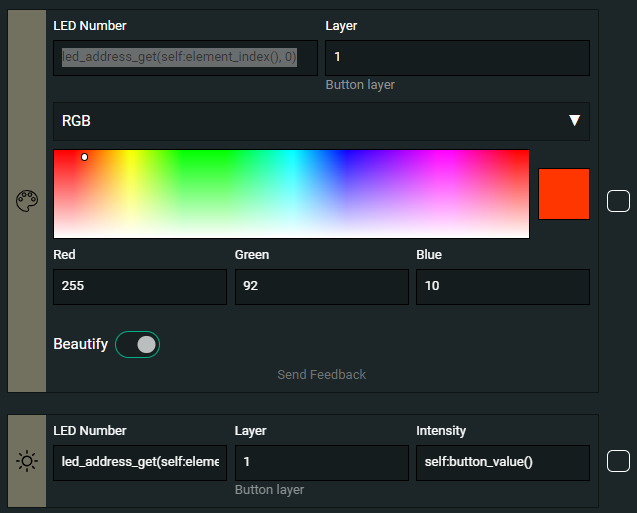Click the Layer field in the color block
637x513 pixels.
(x=457, y=58)
